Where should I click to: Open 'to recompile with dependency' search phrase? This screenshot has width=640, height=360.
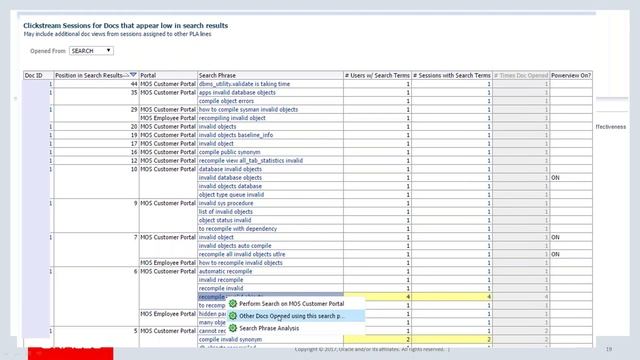[238, 229]
